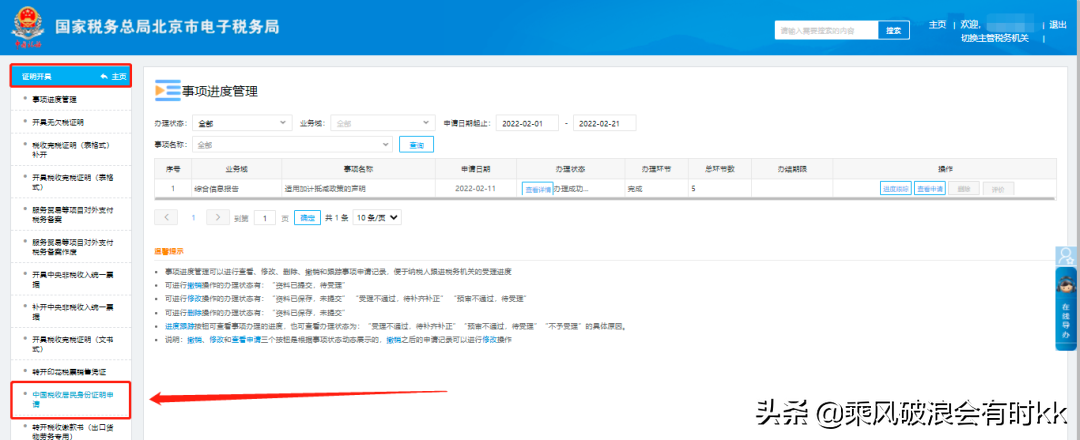Click the 进度跟踪 link in tips

pyautogui.click(x=179, y=326)
